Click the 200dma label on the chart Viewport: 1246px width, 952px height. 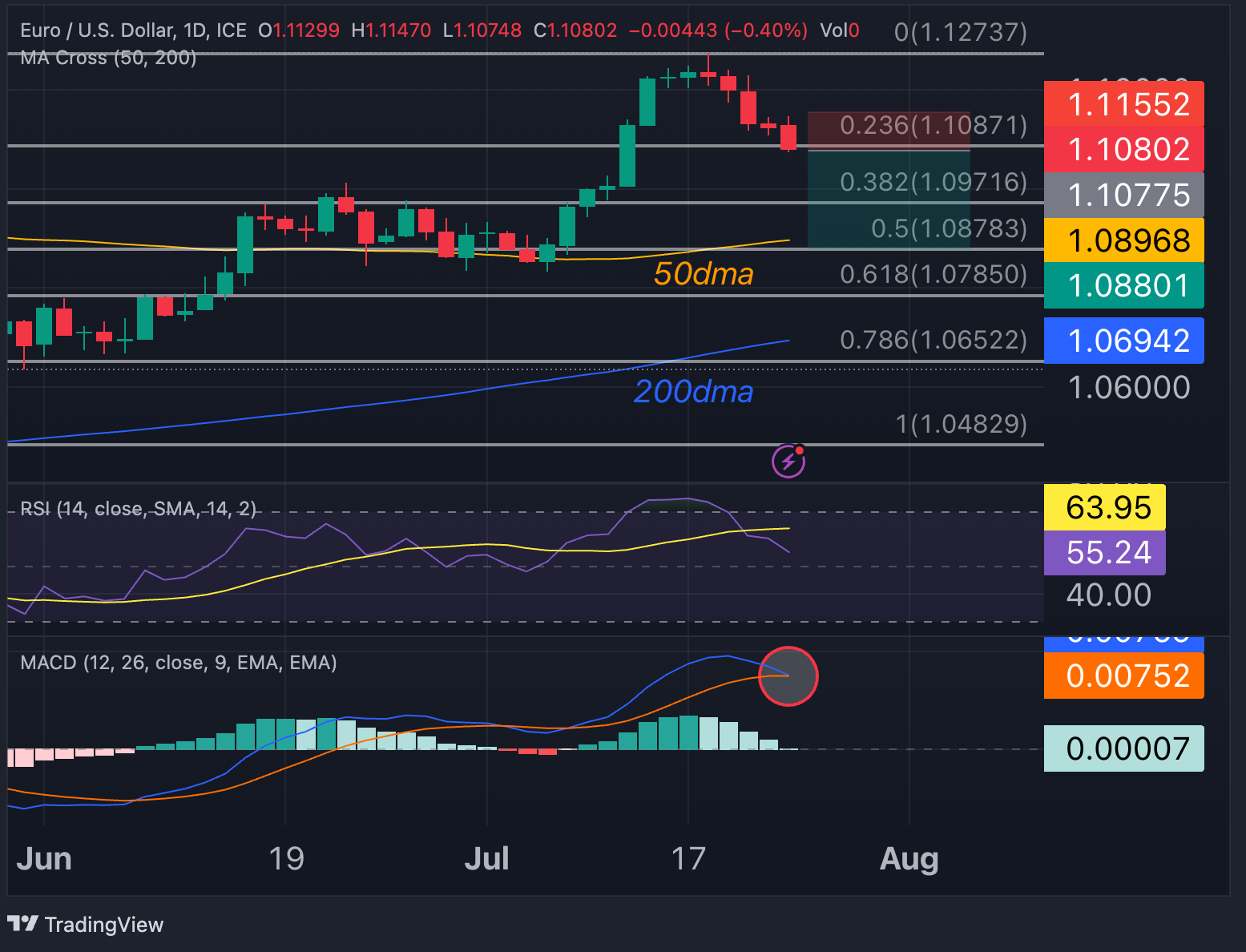click(693, 392)
